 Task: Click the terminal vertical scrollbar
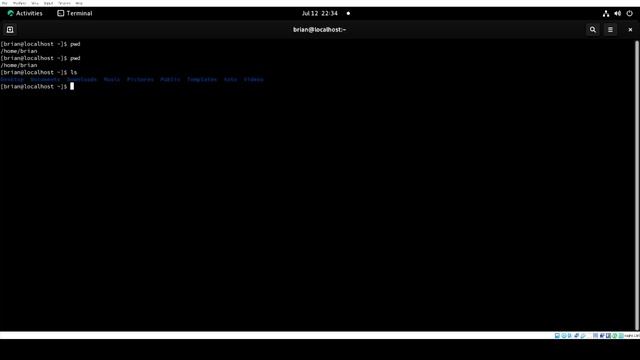[637, 185]
